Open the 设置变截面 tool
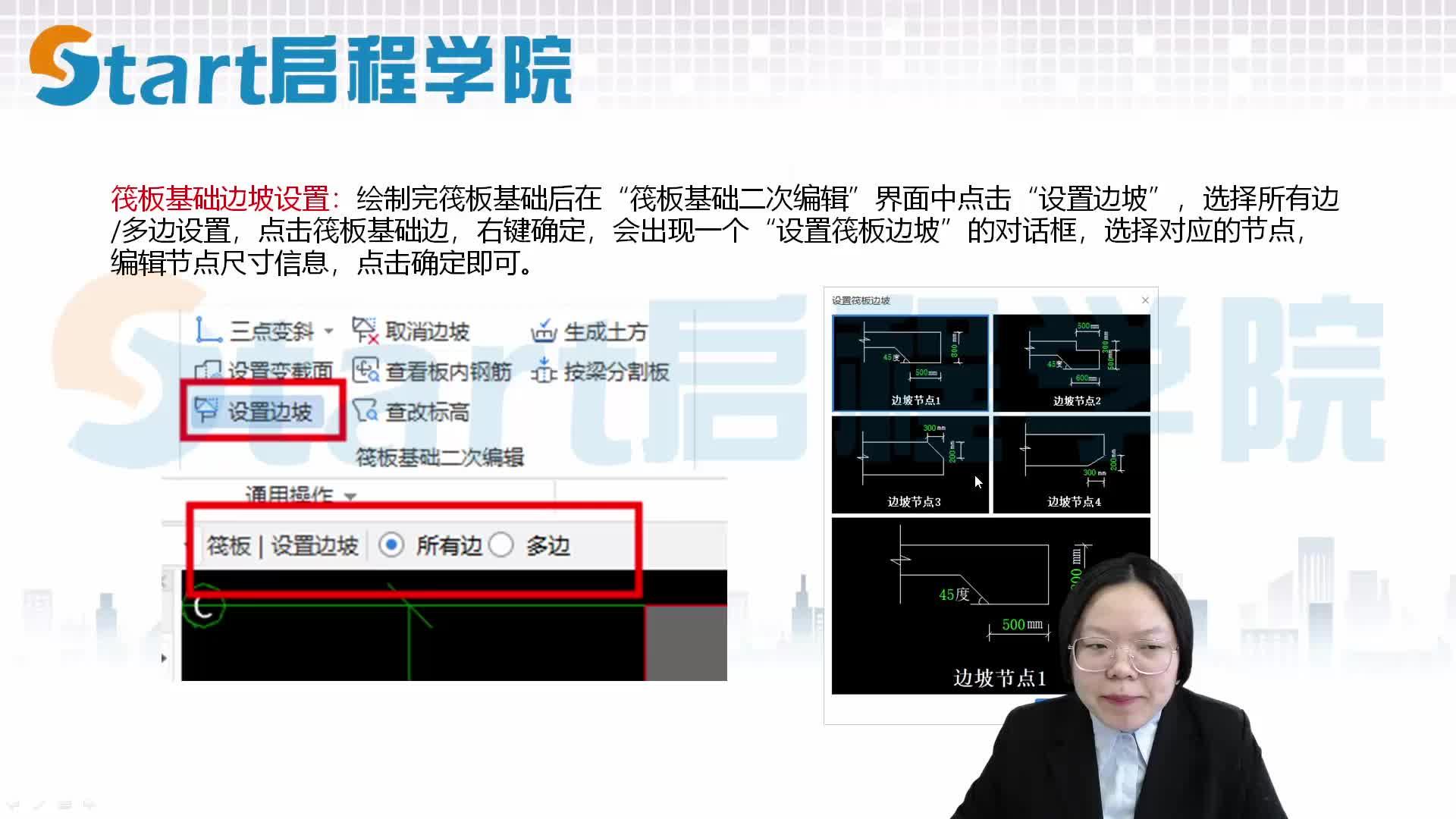 tap(264, 371)
